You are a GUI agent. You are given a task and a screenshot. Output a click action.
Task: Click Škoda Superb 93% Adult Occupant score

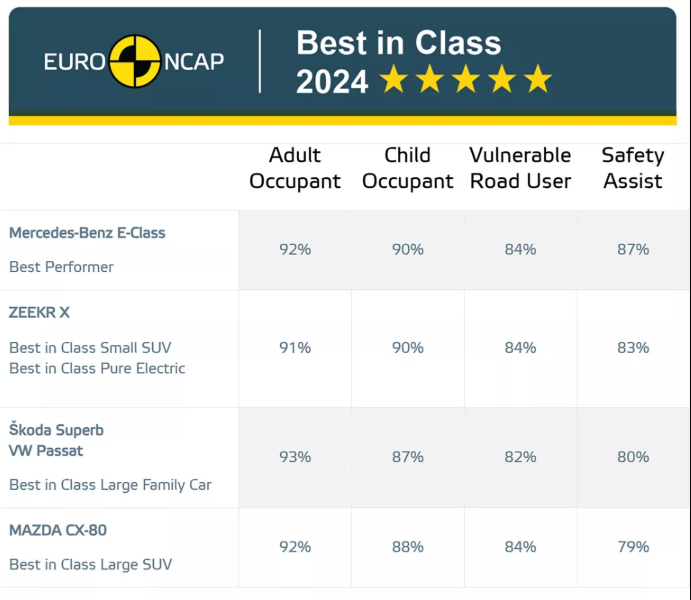click(x=295, y=457)
